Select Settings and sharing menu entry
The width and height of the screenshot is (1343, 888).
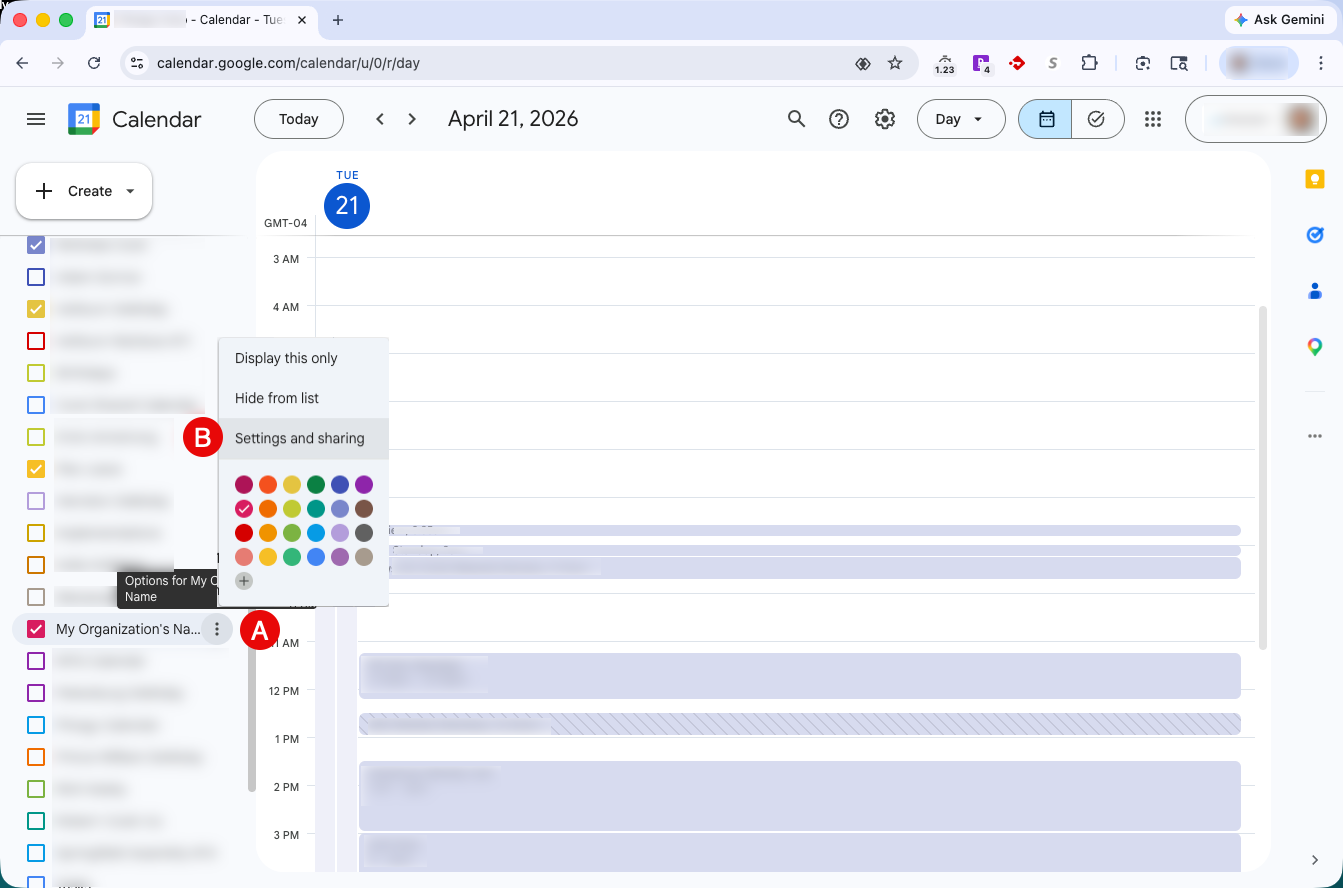click(299, 438)
